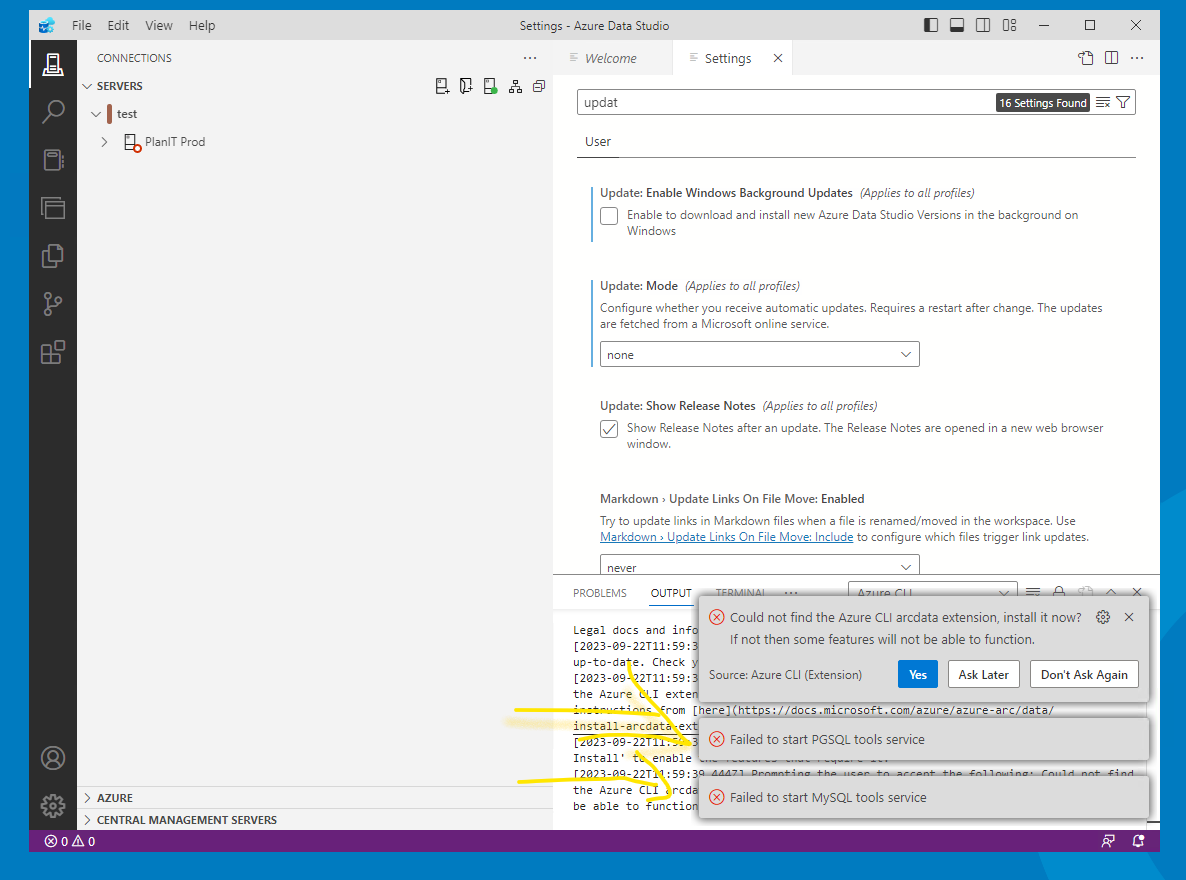Click the New Server Group icon
Image resolution: width=1186 pixels, height=880 pixels.
click(467, 86)
